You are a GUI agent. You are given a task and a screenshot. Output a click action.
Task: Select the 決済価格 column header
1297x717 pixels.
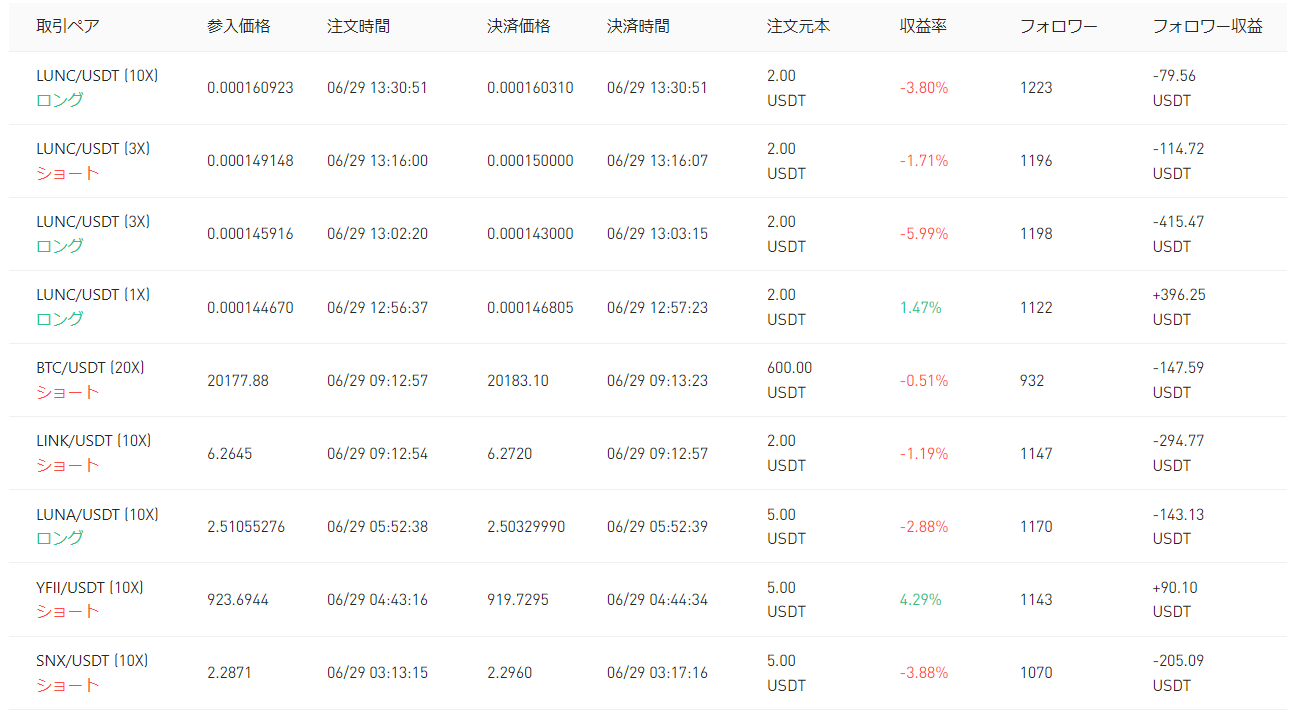pyautogui.click(x=518, y=26)
